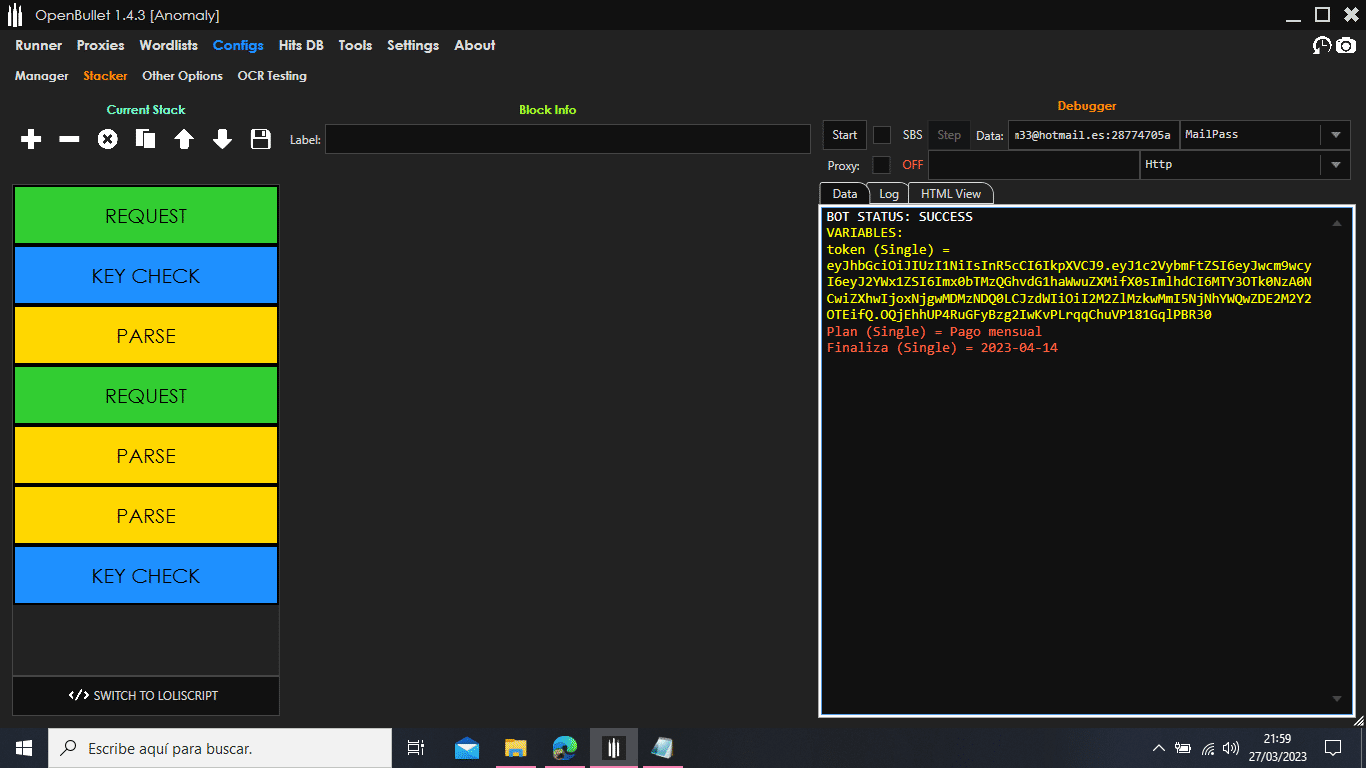Duplicate the selected block with copy icon
The image size is (1366, 768).
146,140
